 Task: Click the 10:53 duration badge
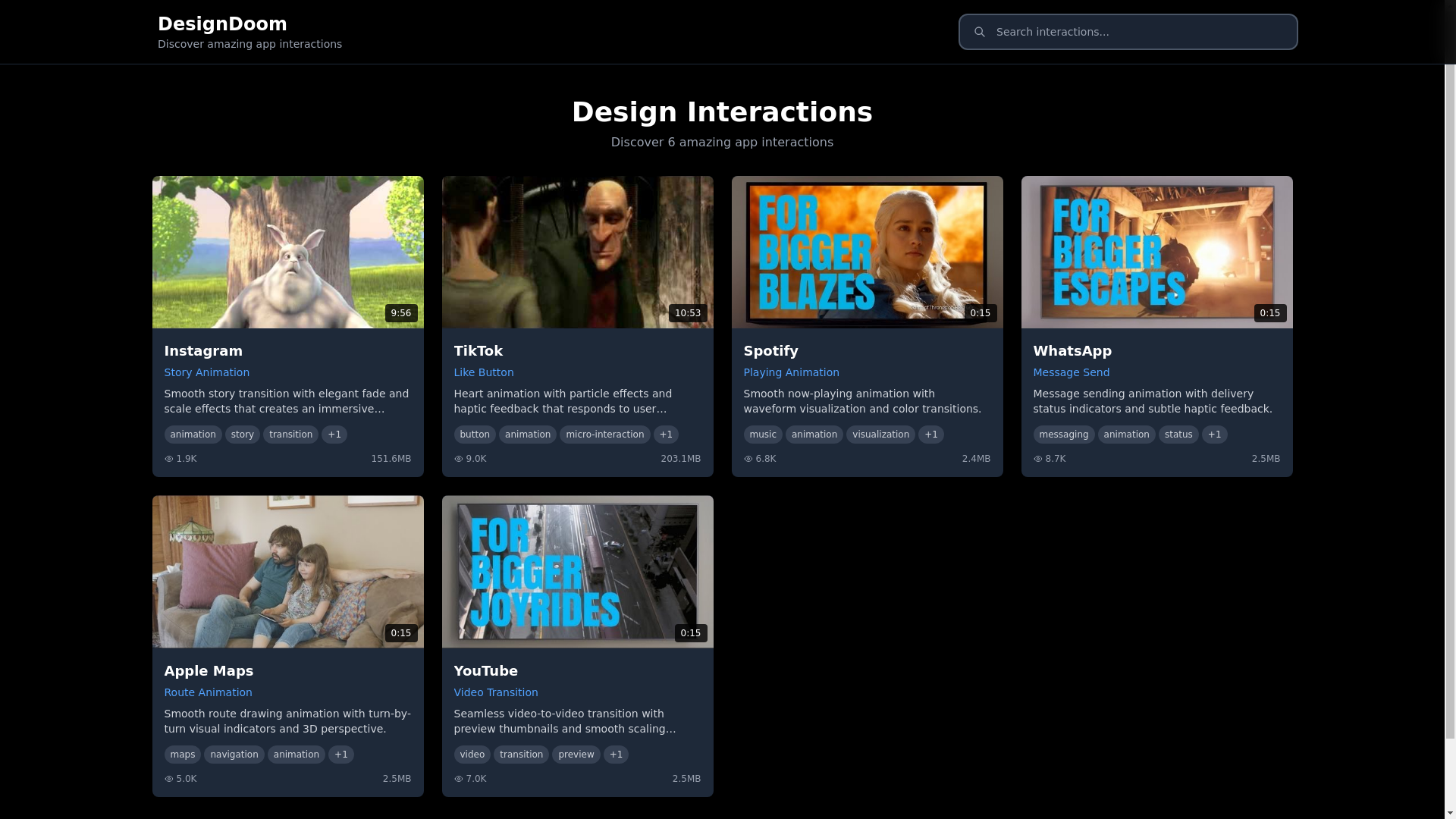(x=688, y=313)
